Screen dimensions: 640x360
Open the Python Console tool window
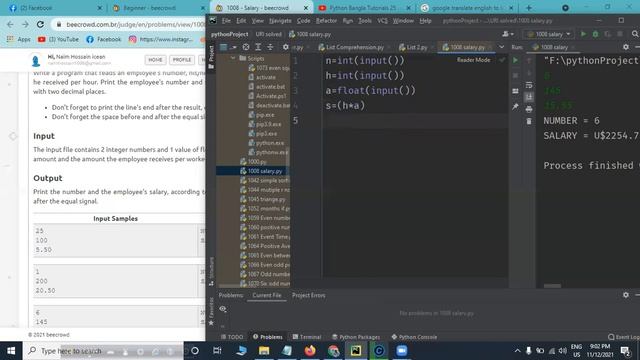[414, 337]
